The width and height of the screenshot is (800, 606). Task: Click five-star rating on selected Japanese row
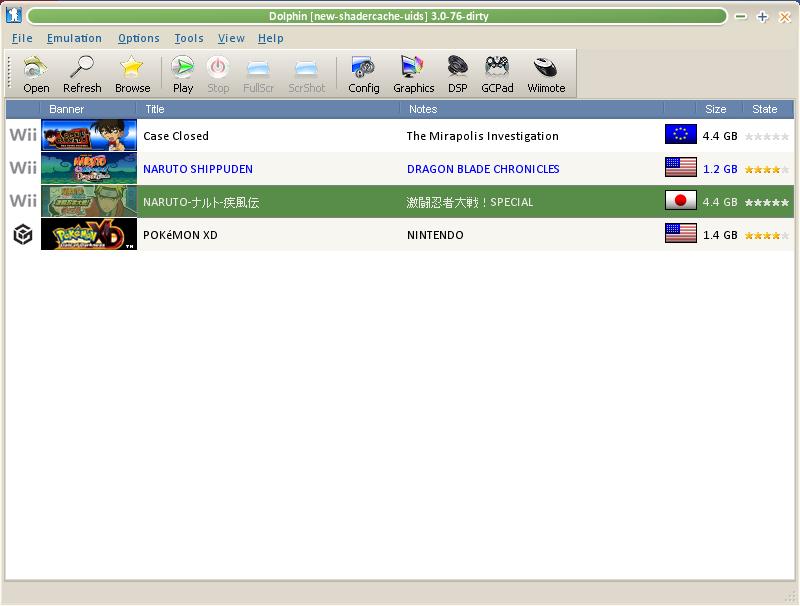(x=767, y=203)
